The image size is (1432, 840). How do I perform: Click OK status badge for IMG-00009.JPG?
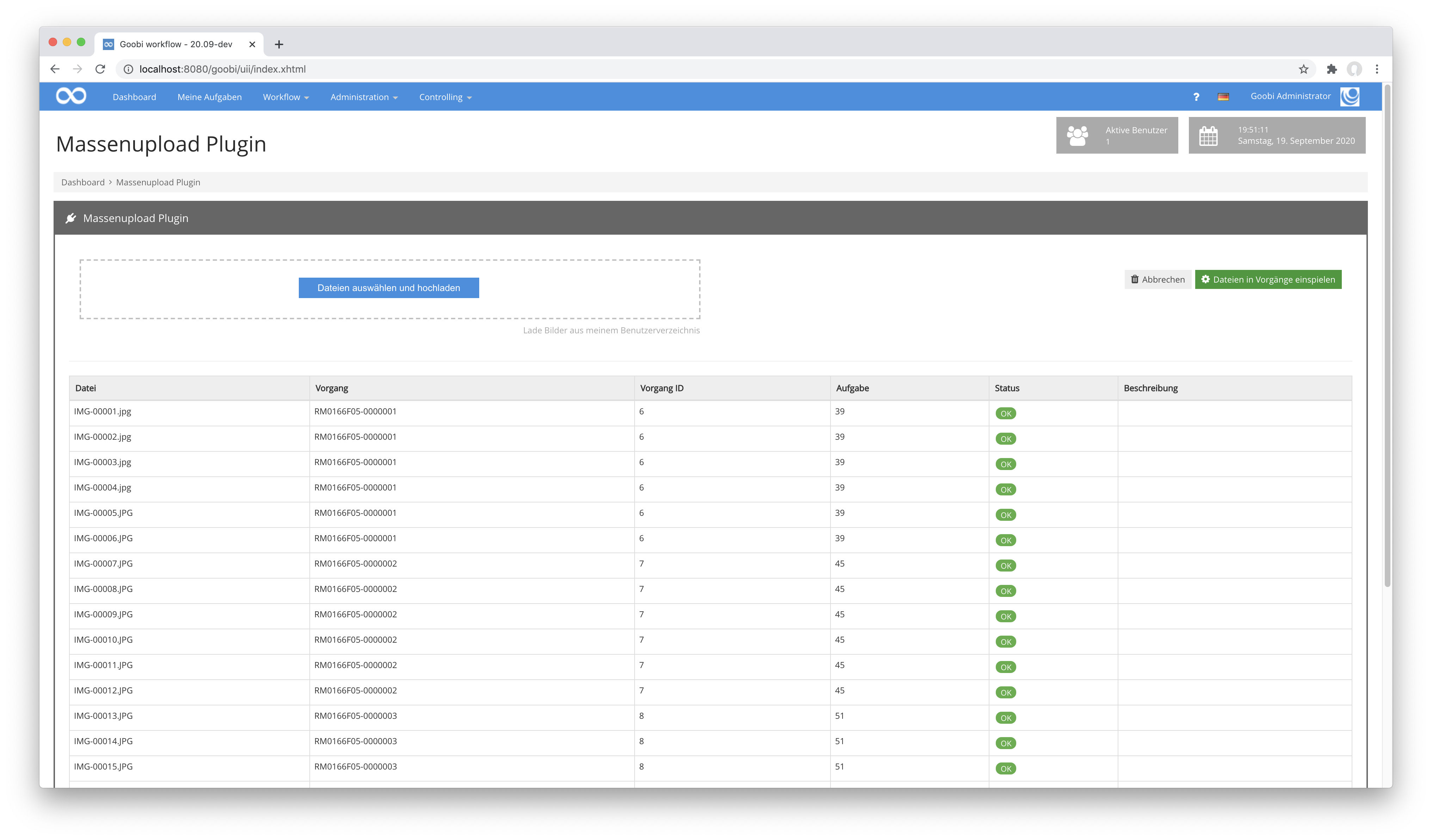tap(1006, 617)
